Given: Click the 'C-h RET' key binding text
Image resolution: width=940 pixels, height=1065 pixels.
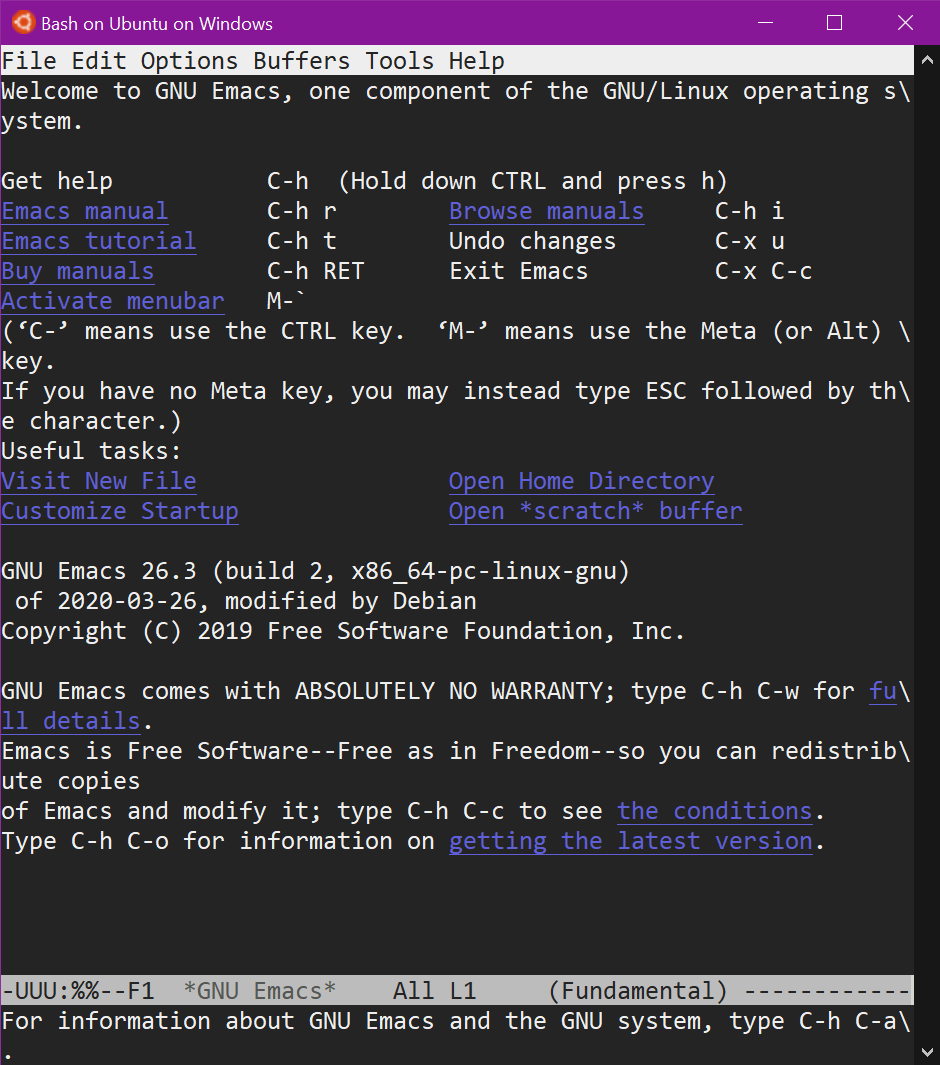Looking at the screenshot, I should coord(316,271).
